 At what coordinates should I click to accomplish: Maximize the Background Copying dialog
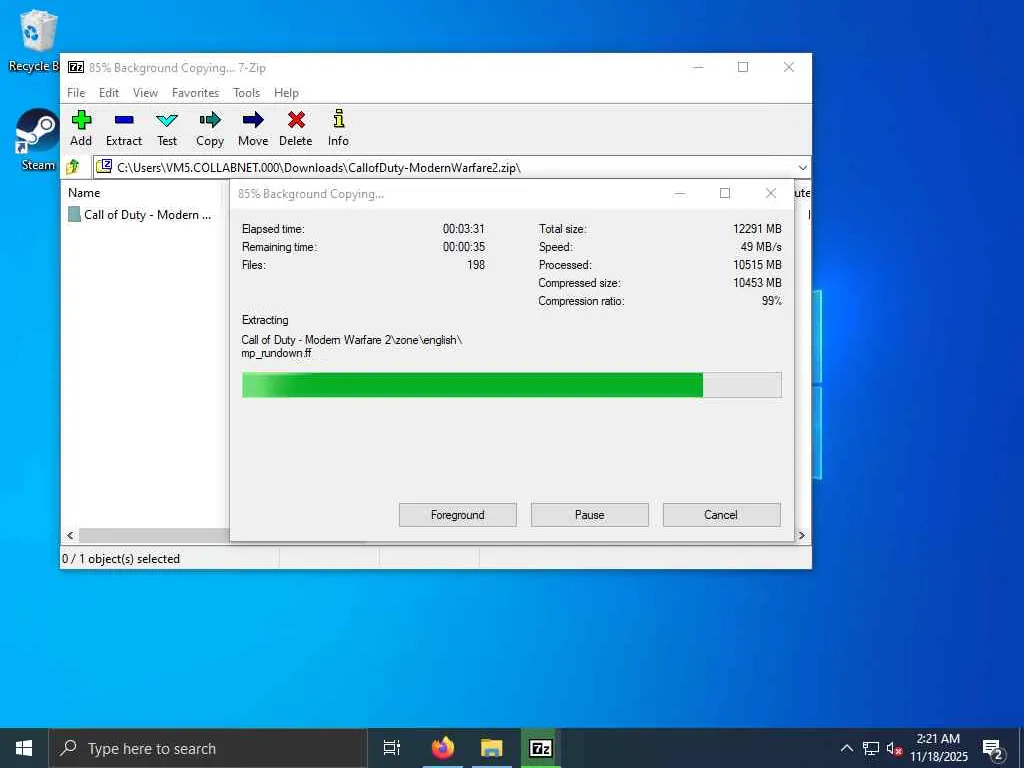[x=725, y=193]
